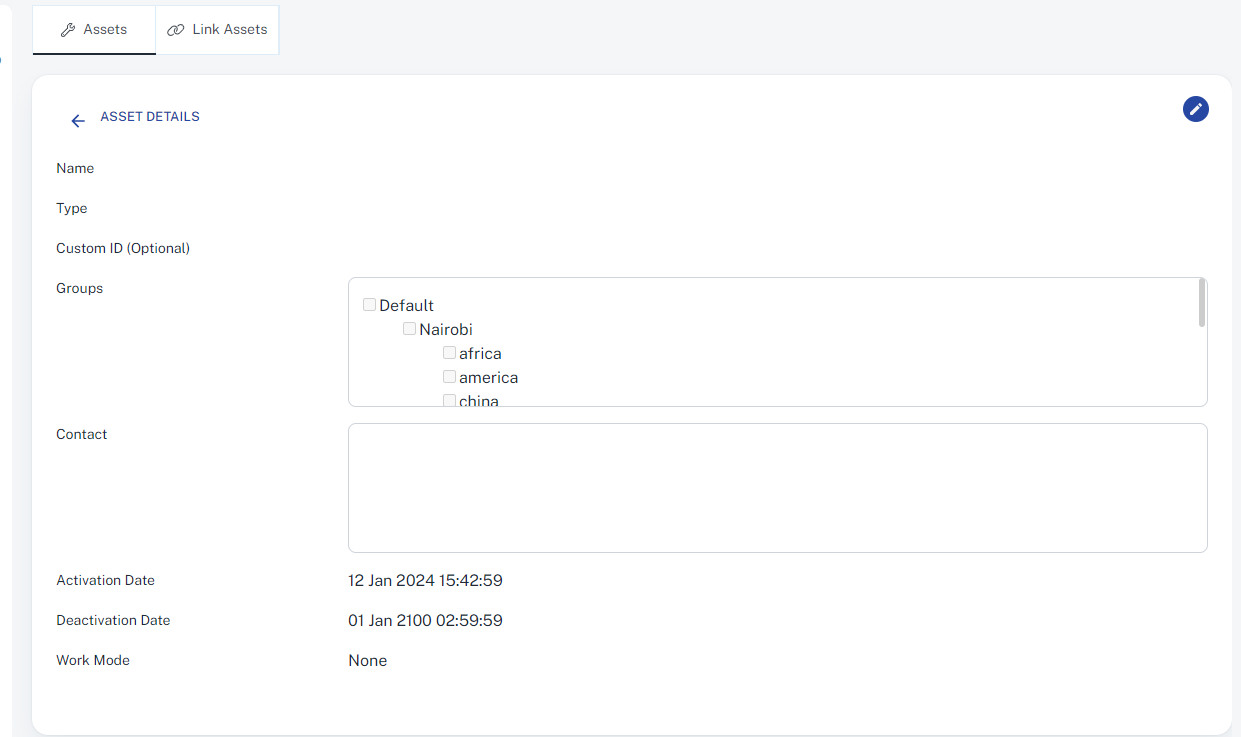Image resolution: width=1241 pixels, height=737 pixels.
Task: Select the Default tree node label
Action: (x=406, y=306)
